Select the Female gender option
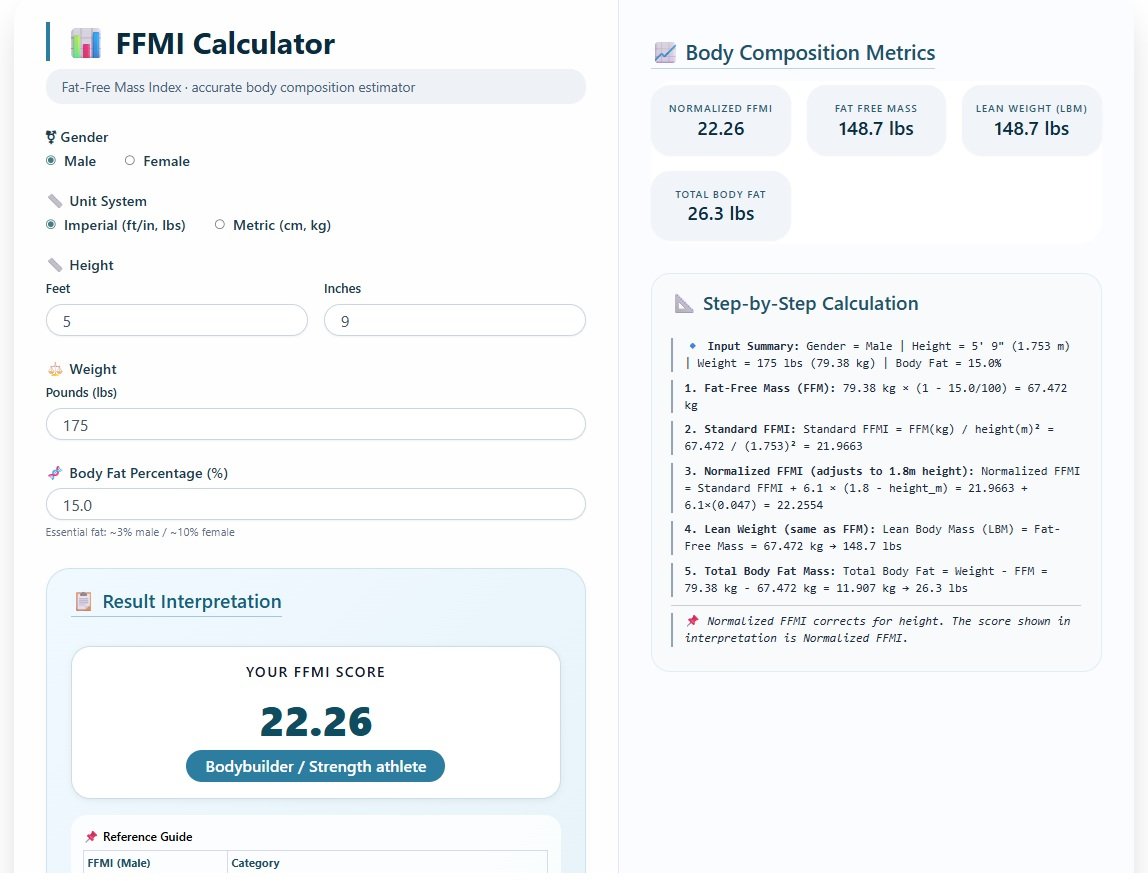Image resolution: width=1148 pixels, height=881 pixels. pyautogui.click(x=130, y=160)
